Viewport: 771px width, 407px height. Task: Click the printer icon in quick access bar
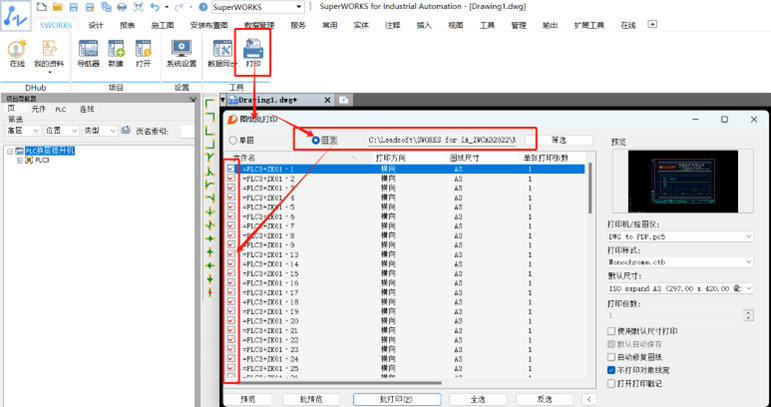[122, 7]
